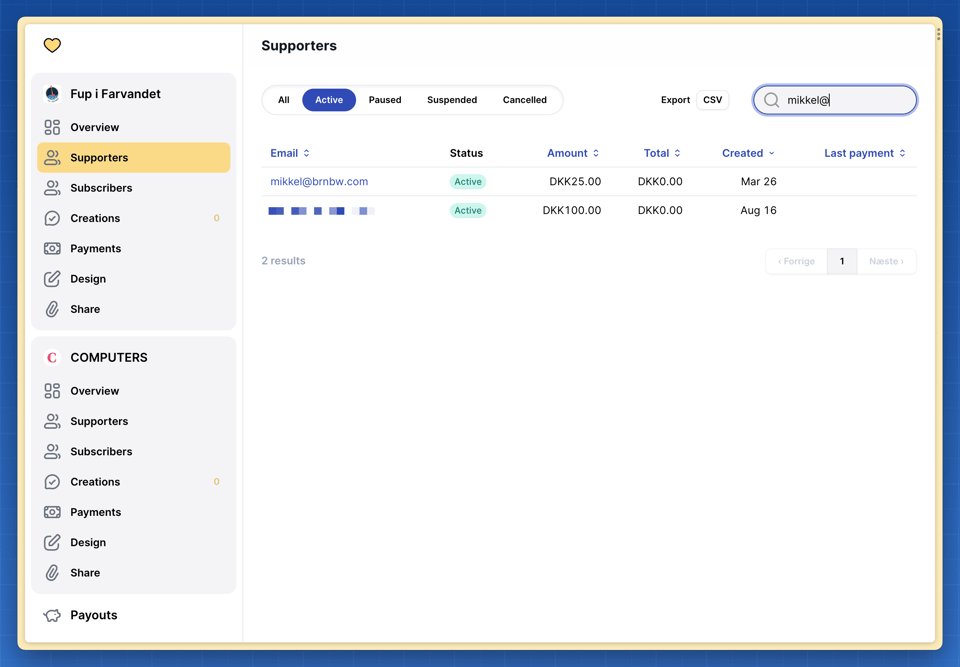
Task: Click the window options dots at top right
Action: tap(939, 34)
